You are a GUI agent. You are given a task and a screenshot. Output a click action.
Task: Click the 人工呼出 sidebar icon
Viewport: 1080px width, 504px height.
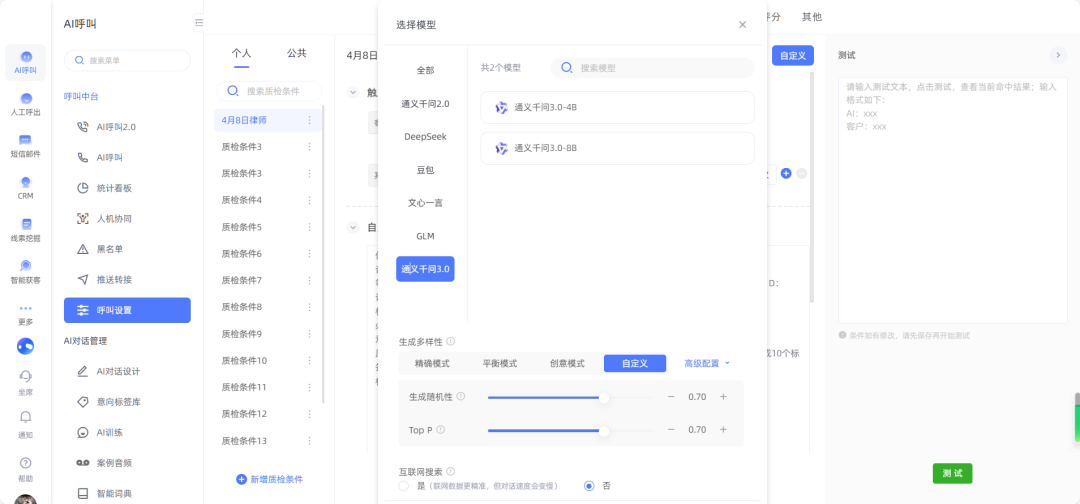click(x=26, y=102)
